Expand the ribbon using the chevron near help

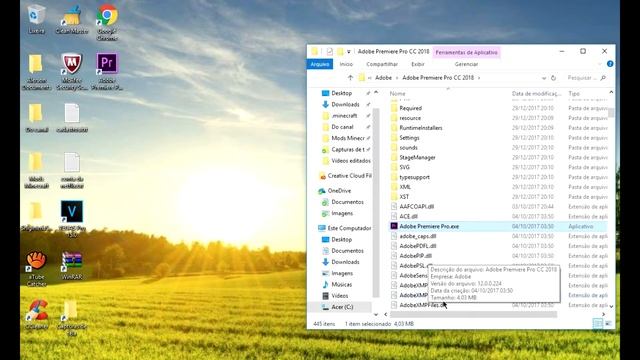tap(600, 64)
